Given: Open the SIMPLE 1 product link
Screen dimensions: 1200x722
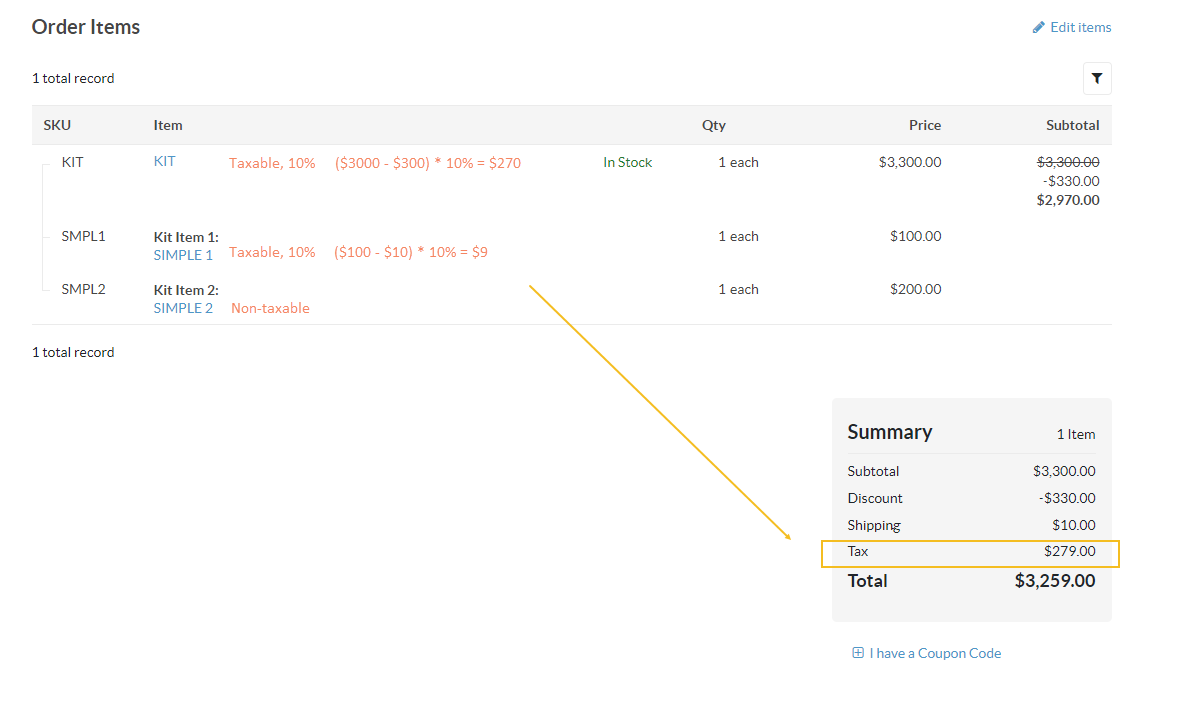Looking at the screenshot, I should 183,255.
